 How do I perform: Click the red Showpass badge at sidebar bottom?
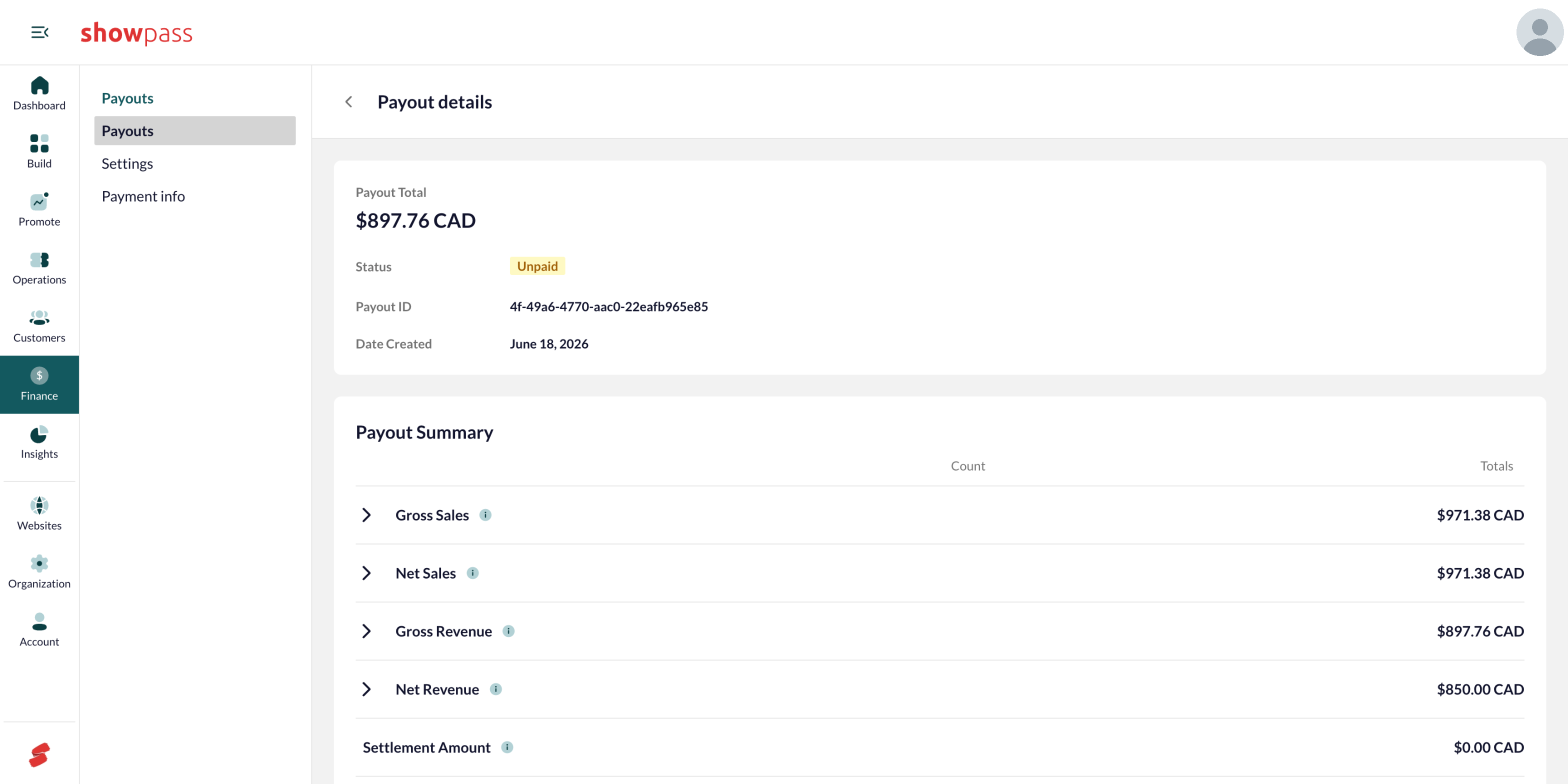(x=39, y=755)
